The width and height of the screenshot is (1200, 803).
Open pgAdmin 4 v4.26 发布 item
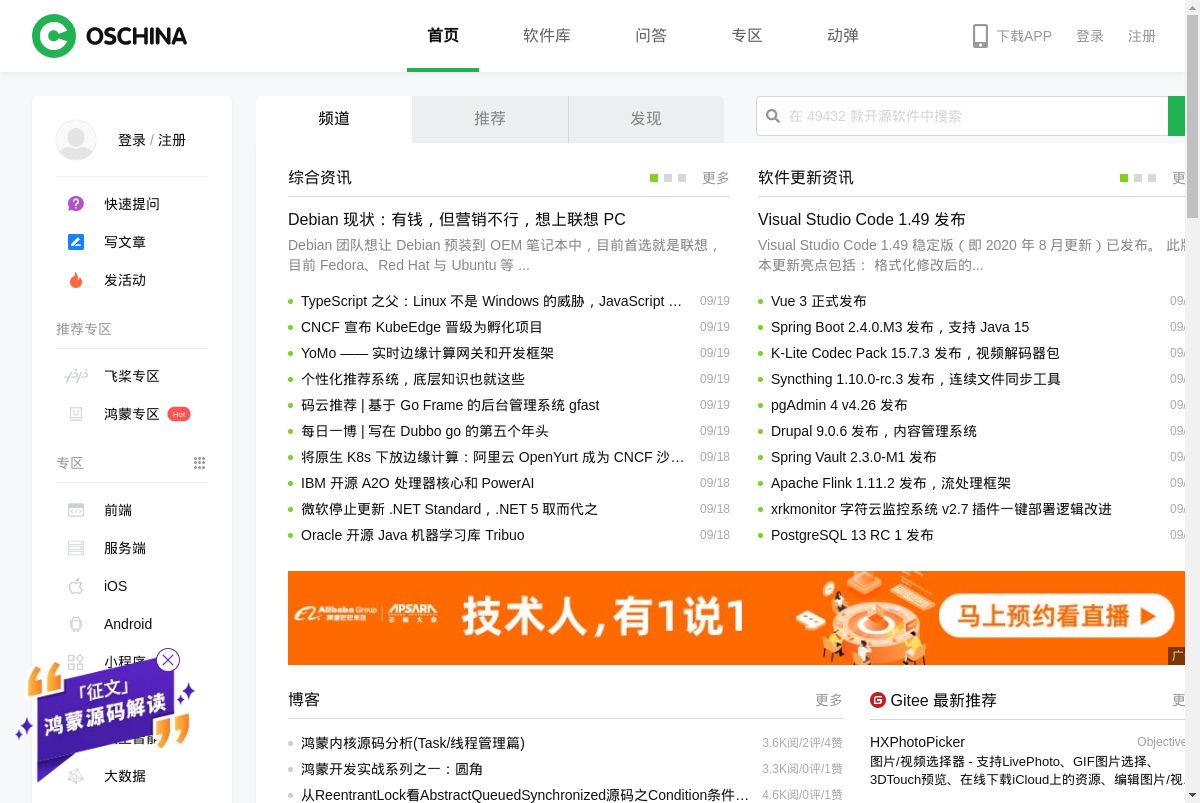tap(839, 405)
